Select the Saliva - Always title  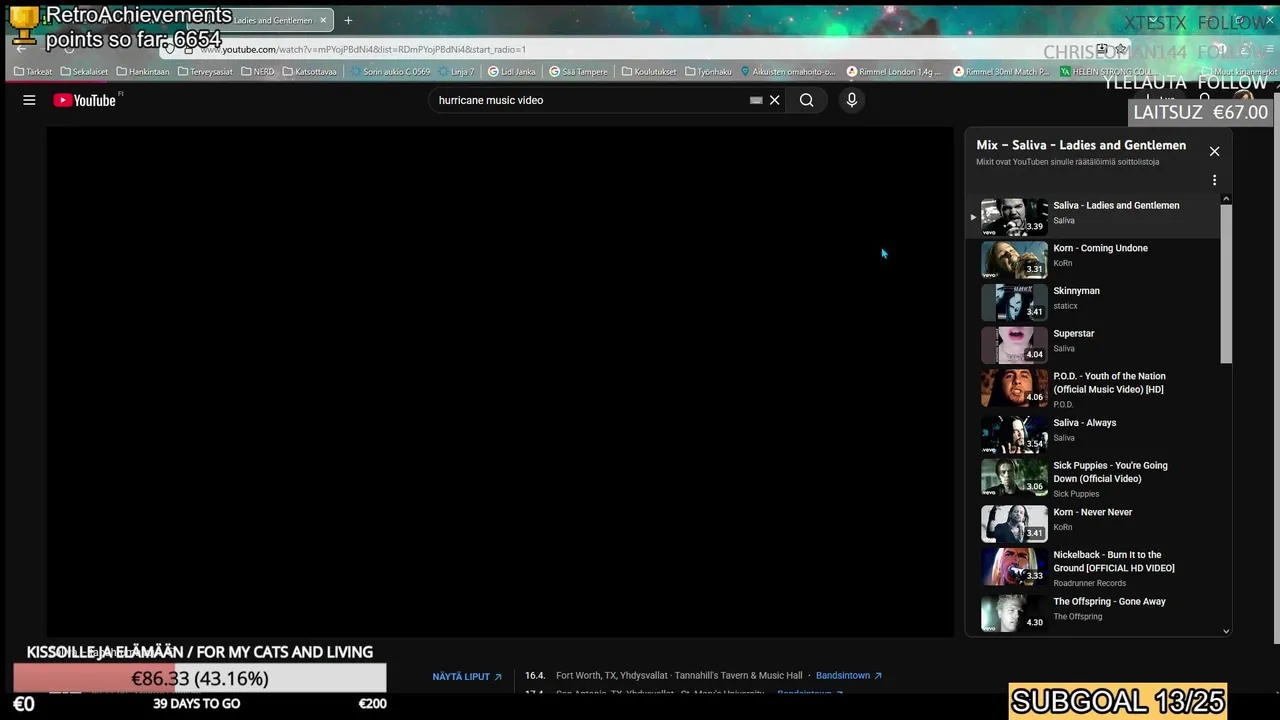pyautogui.click(x=1084, y=423)
